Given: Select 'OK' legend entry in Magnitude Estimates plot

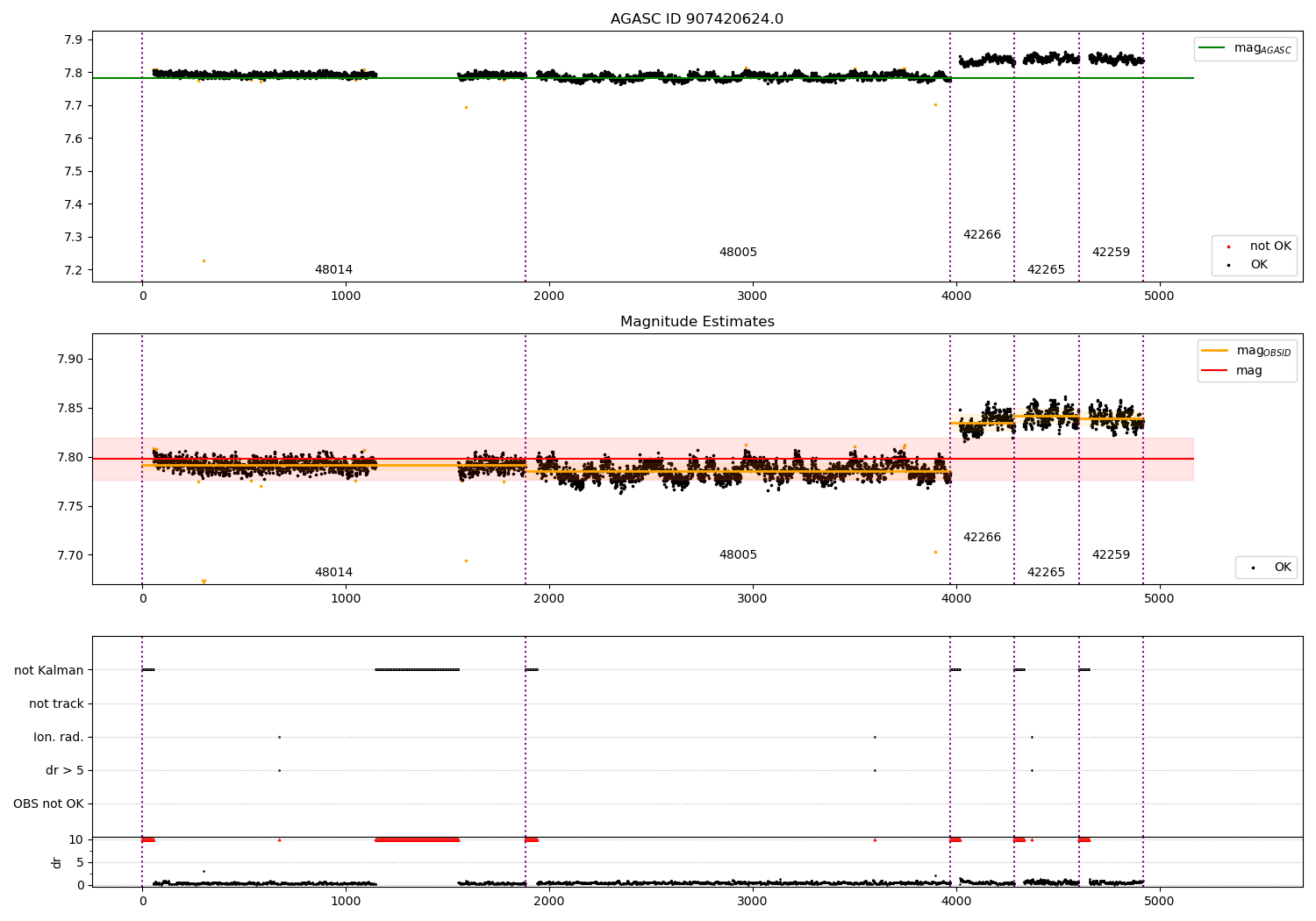Looking at the screenshot, I should click(1283, 568).
